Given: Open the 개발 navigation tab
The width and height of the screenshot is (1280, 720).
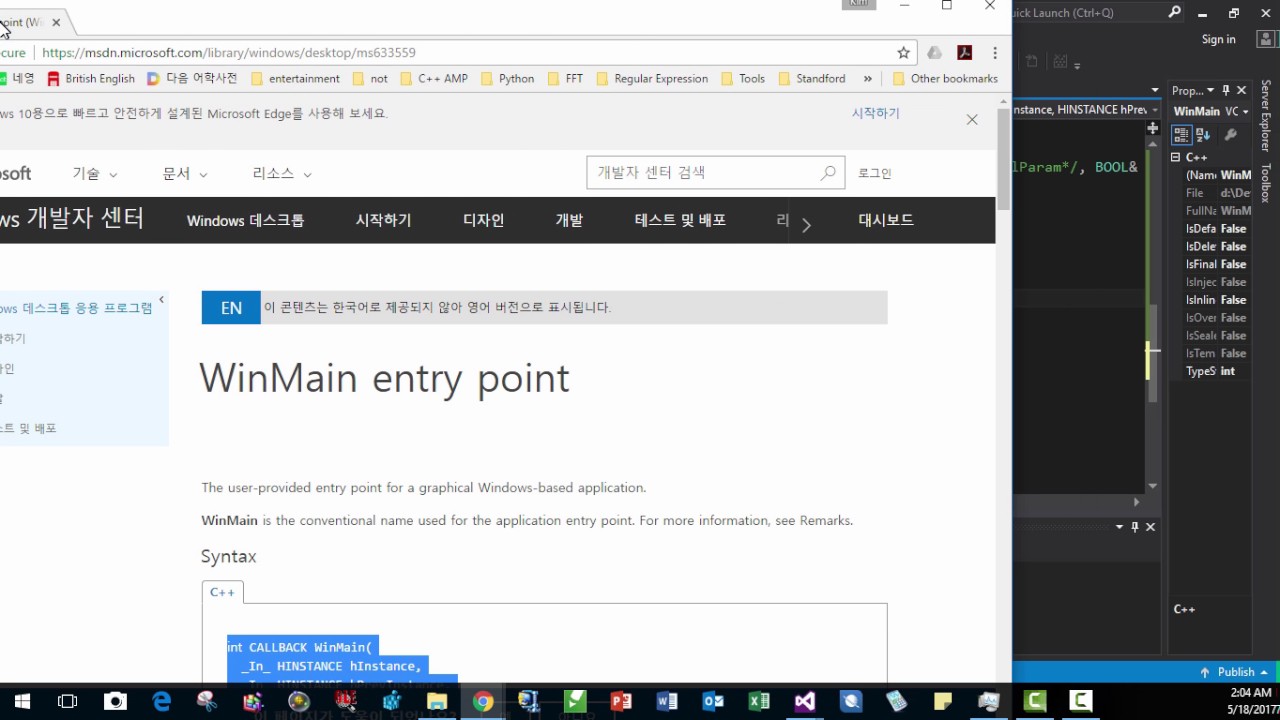Looking at the screenshot, I should pos(569,220).
